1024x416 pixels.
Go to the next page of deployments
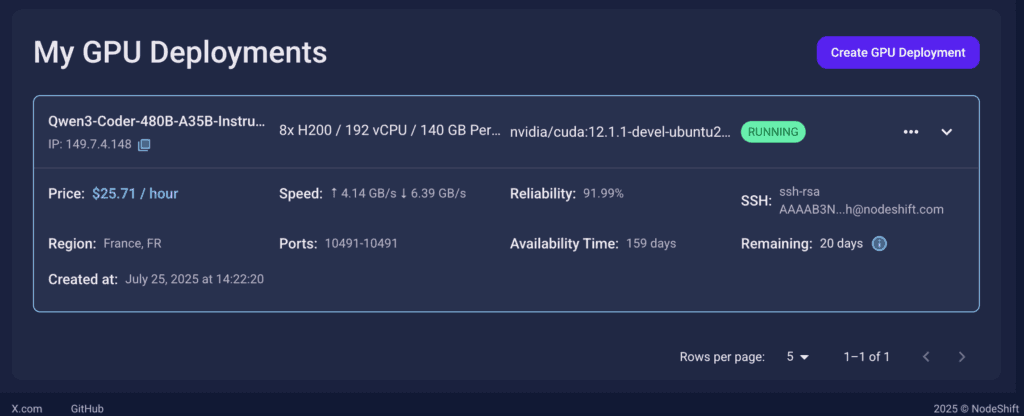pos(961,357)
